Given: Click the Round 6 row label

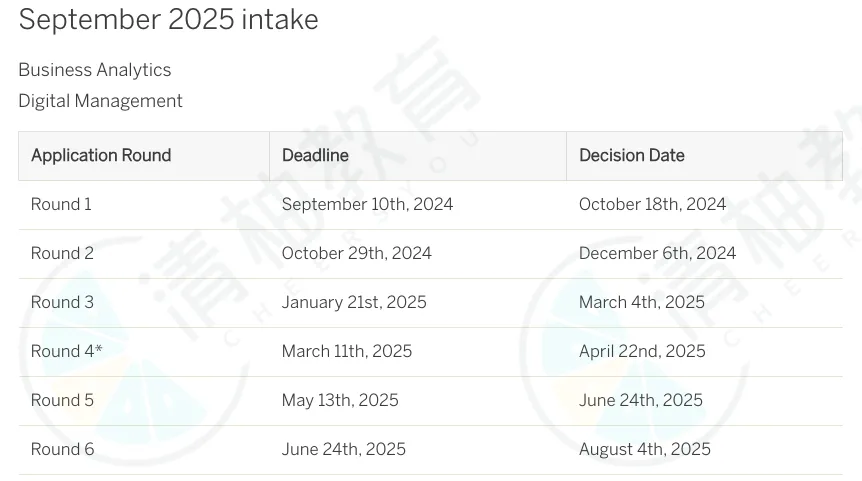Looking at the screenshot, I should (62, 450).
